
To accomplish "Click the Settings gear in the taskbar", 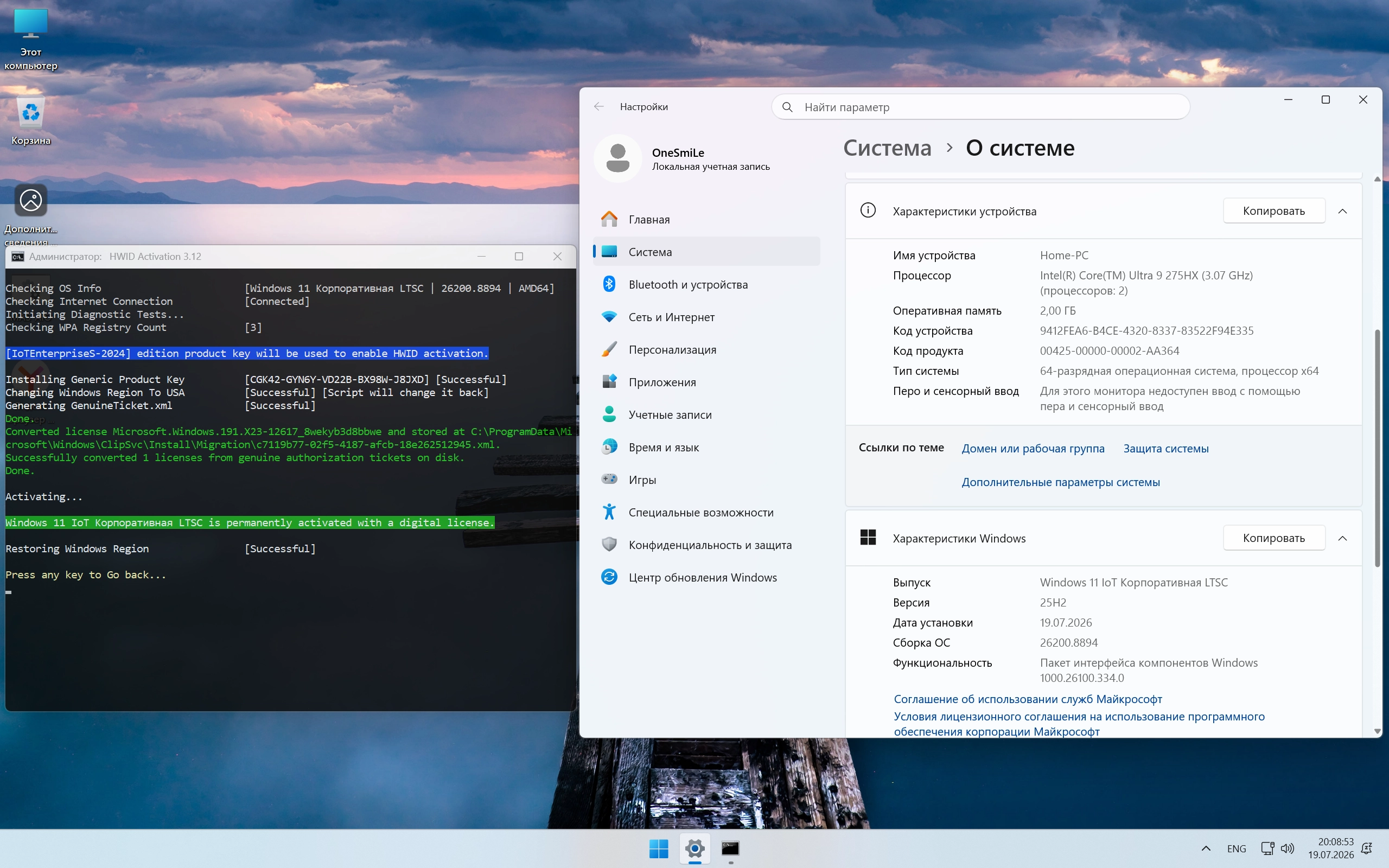I will [x=694, y=848].
